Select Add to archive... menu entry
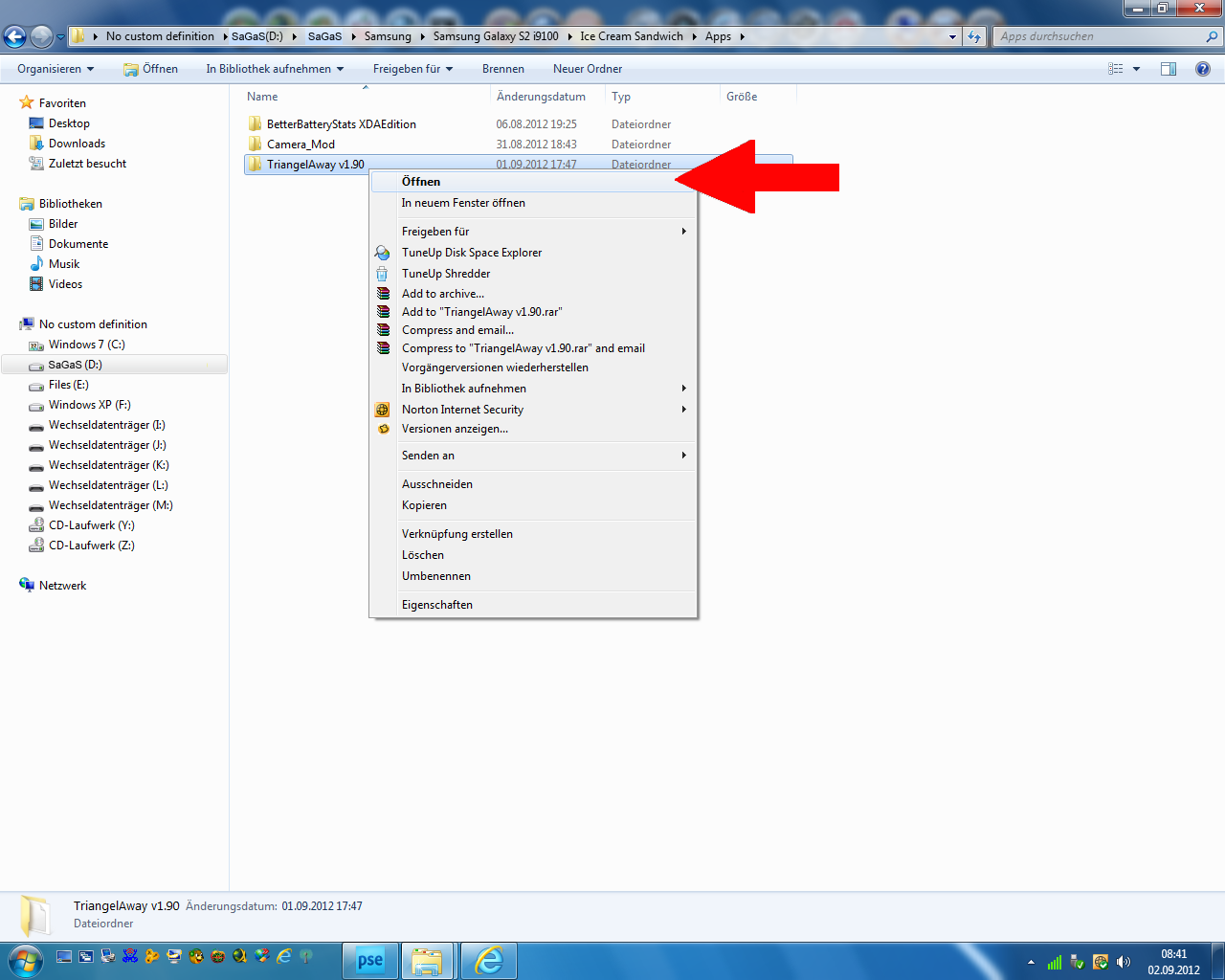The height and width of the screenshot is (980, 1225). [533, 294]
